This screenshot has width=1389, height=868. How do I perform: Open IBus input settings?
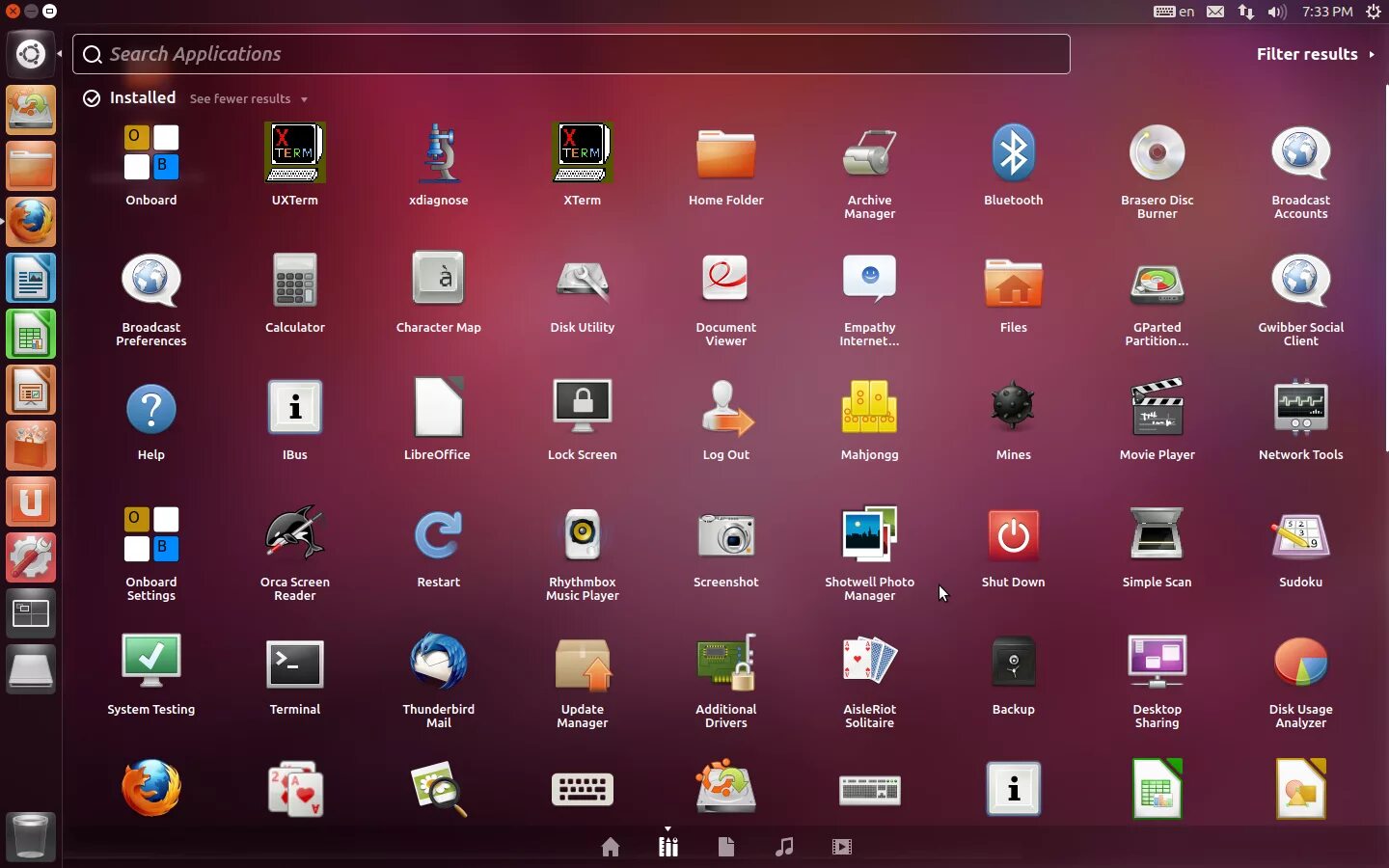(x=295, y=409)
